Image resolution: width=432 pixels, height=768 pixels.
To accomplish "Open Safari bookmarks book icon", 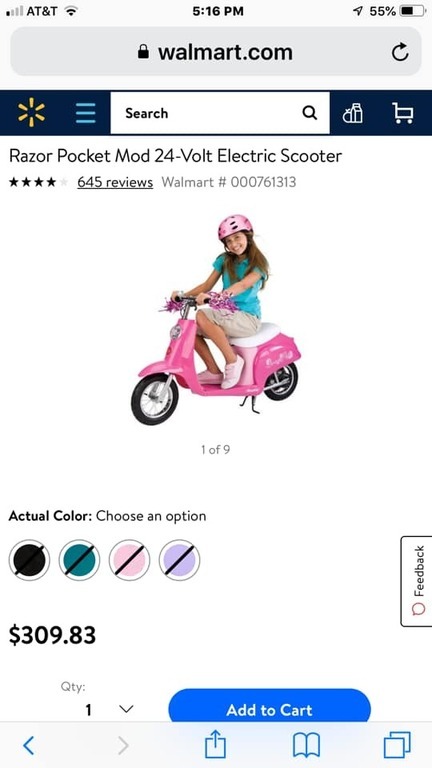I will [306, 745].
